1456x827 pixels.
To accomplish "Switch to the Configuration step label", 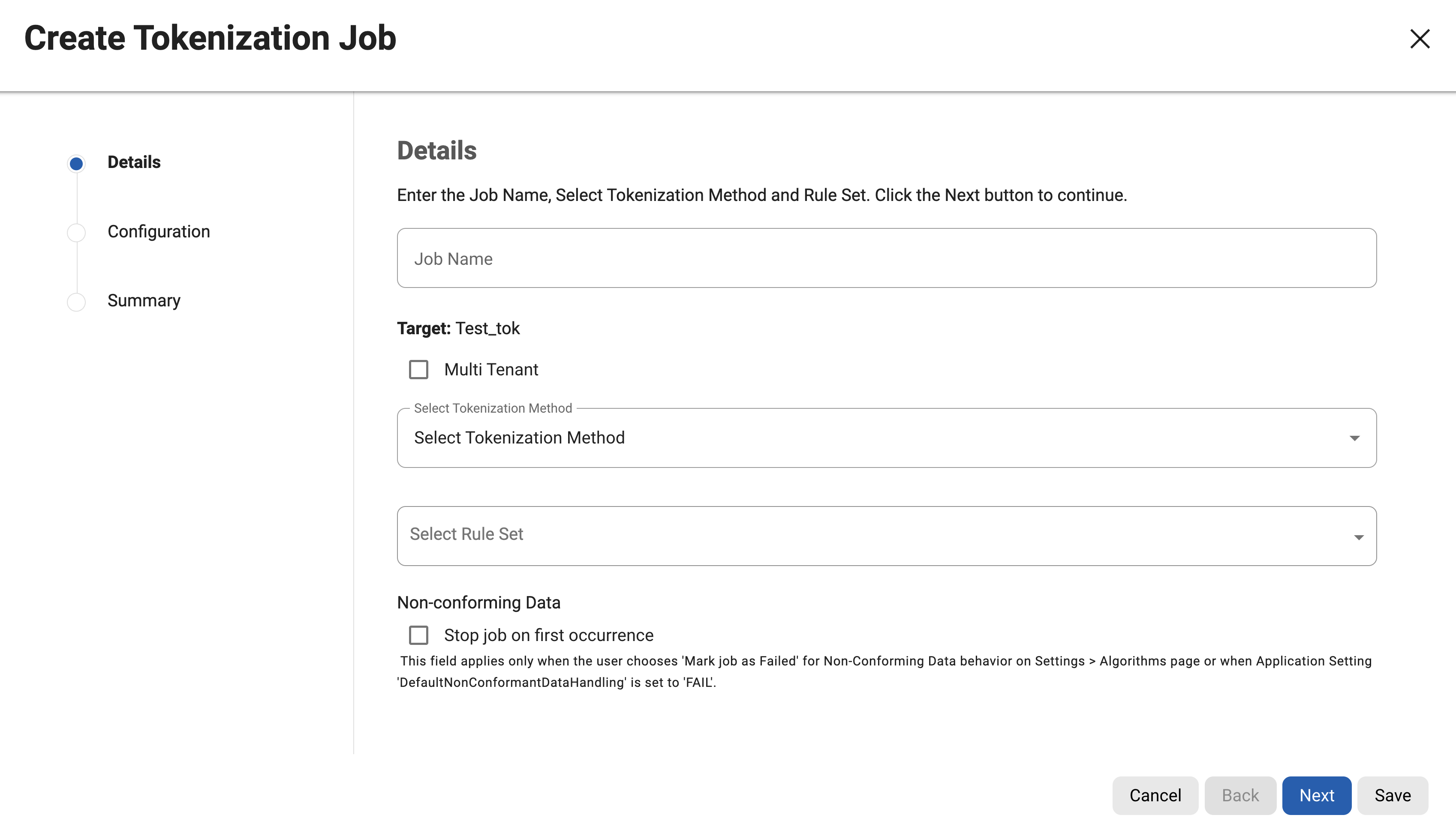I will [x=159, y=232].
